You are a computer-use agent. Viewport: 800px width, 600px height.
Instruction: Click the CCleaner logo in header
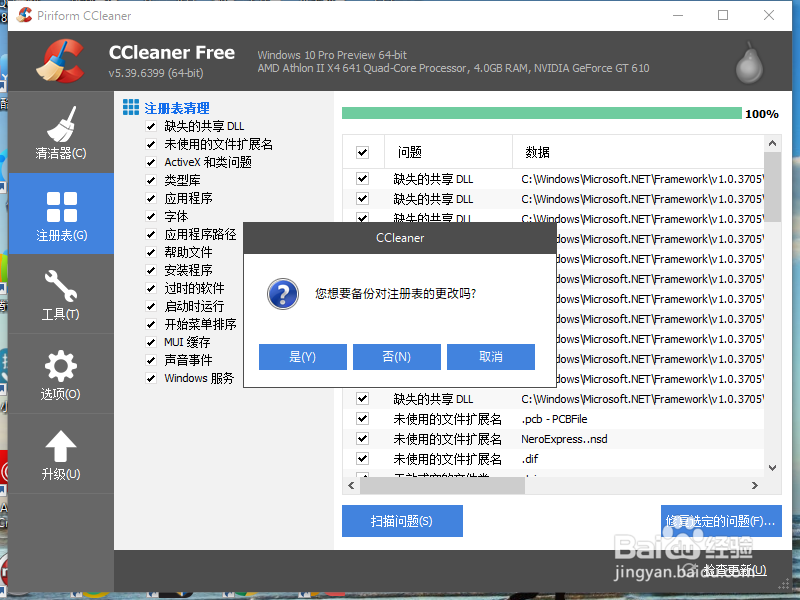[60, 61]
